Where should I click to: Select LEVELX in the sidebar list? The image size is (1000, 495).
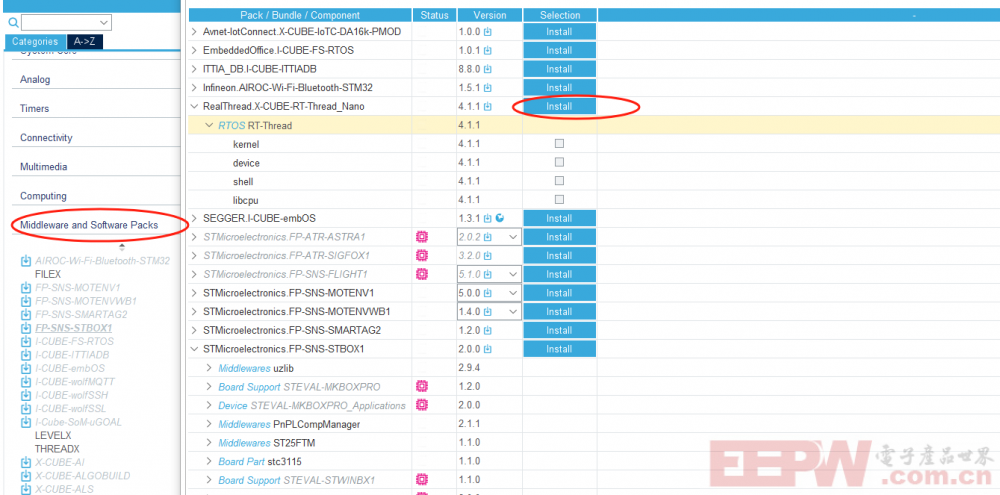(x=53, y=436)
